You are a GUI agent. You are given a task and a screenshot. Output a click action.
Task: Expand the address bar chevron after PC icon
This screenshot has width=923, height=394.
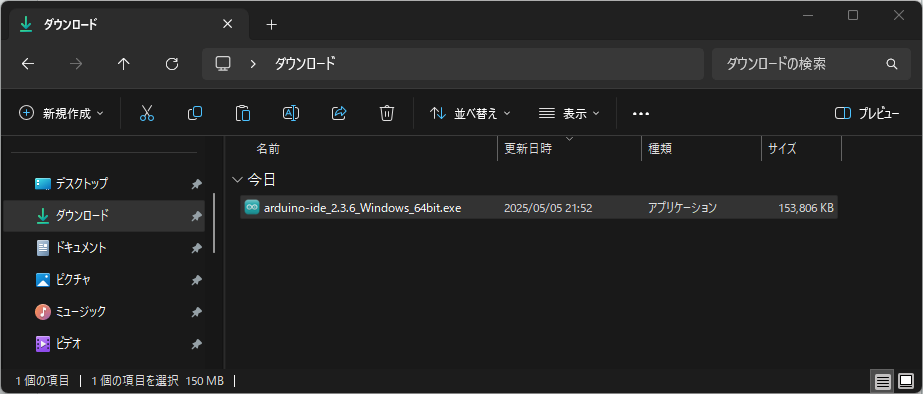(253, 64)
